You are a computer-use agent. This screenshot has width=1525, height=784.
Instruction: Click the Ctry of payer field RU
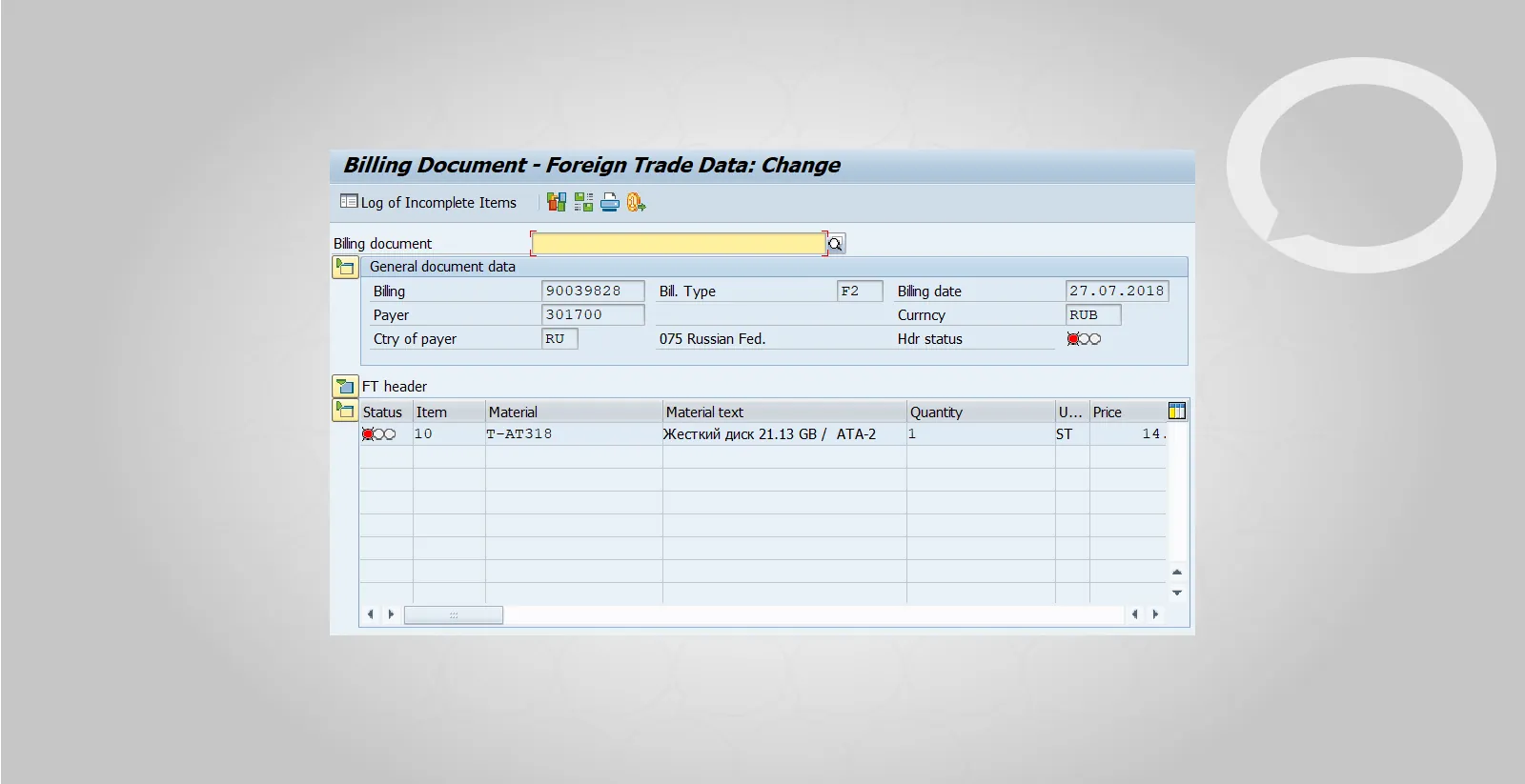(559, 338)
